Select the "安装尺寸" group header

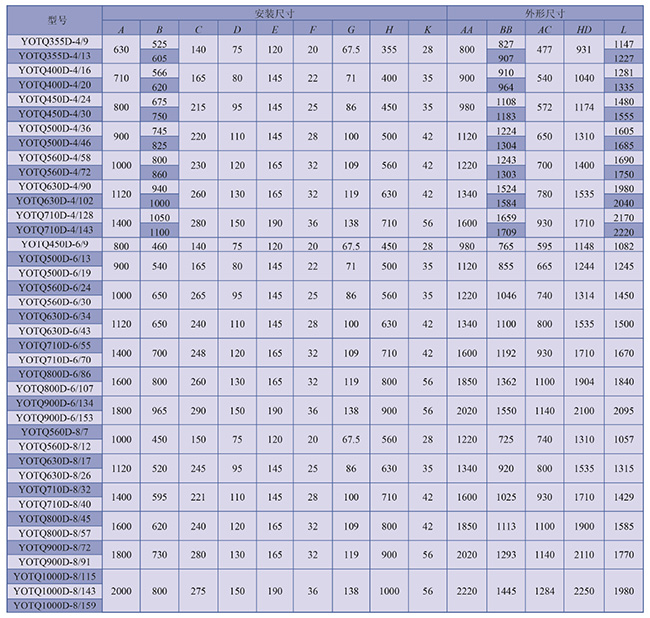coord(274,13)
